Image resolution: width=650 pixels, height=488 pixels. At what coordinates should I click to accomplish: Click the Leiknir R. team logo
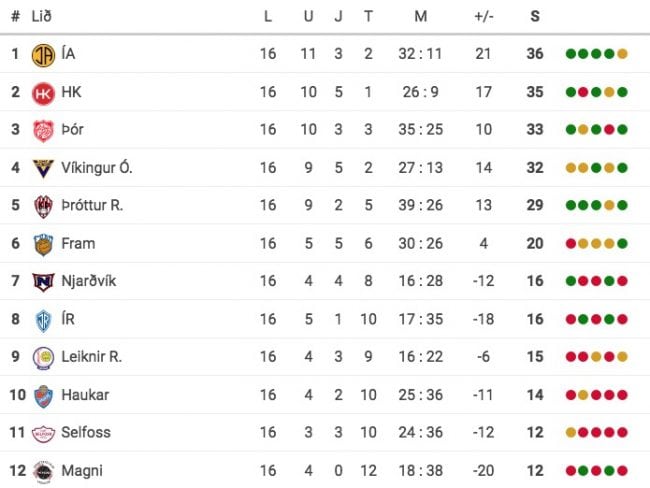[x=43, y=358]
